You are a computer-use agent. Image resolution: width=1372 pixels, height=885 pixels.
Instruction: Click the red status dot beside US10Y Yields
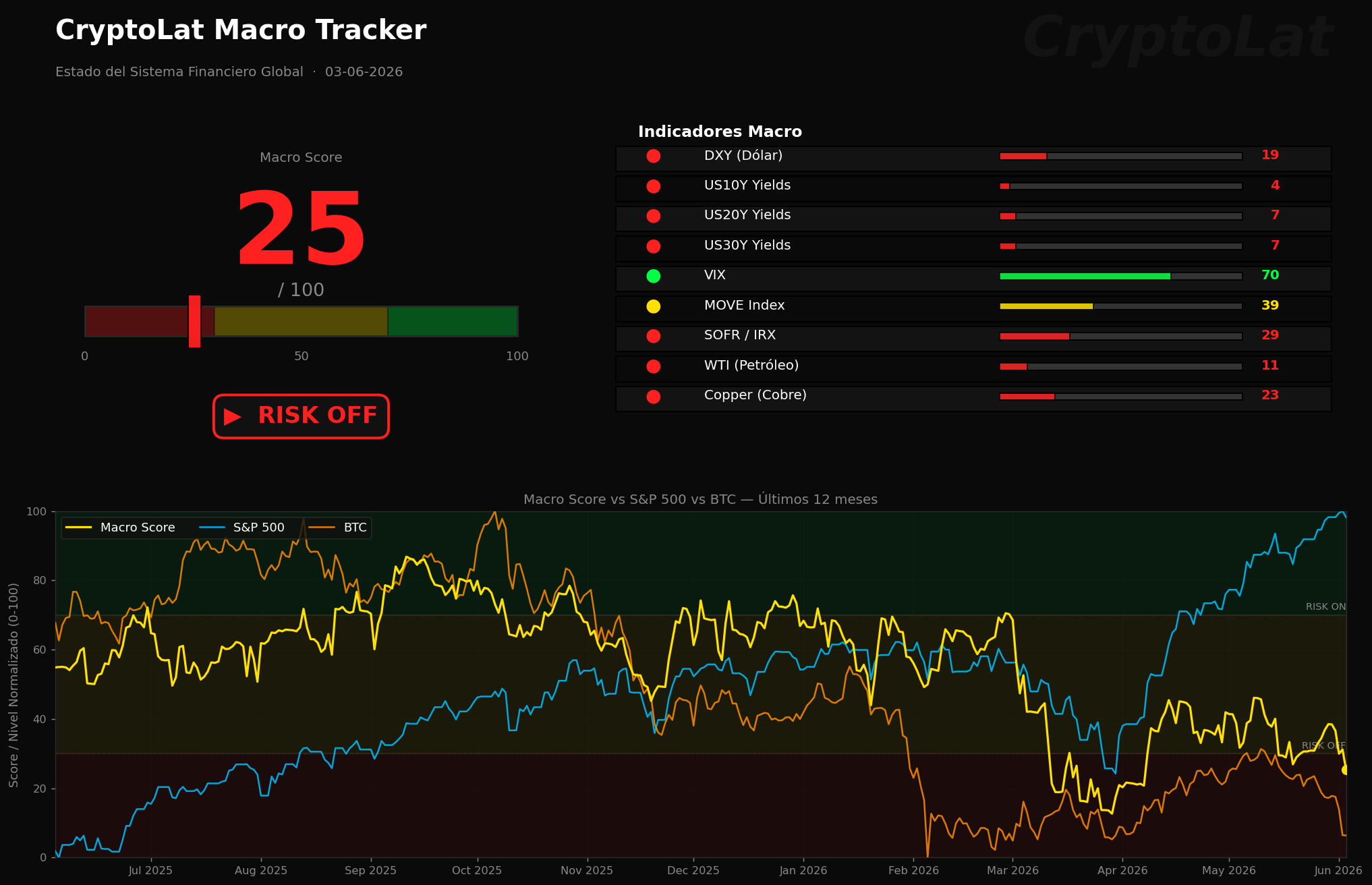point(653,186)
